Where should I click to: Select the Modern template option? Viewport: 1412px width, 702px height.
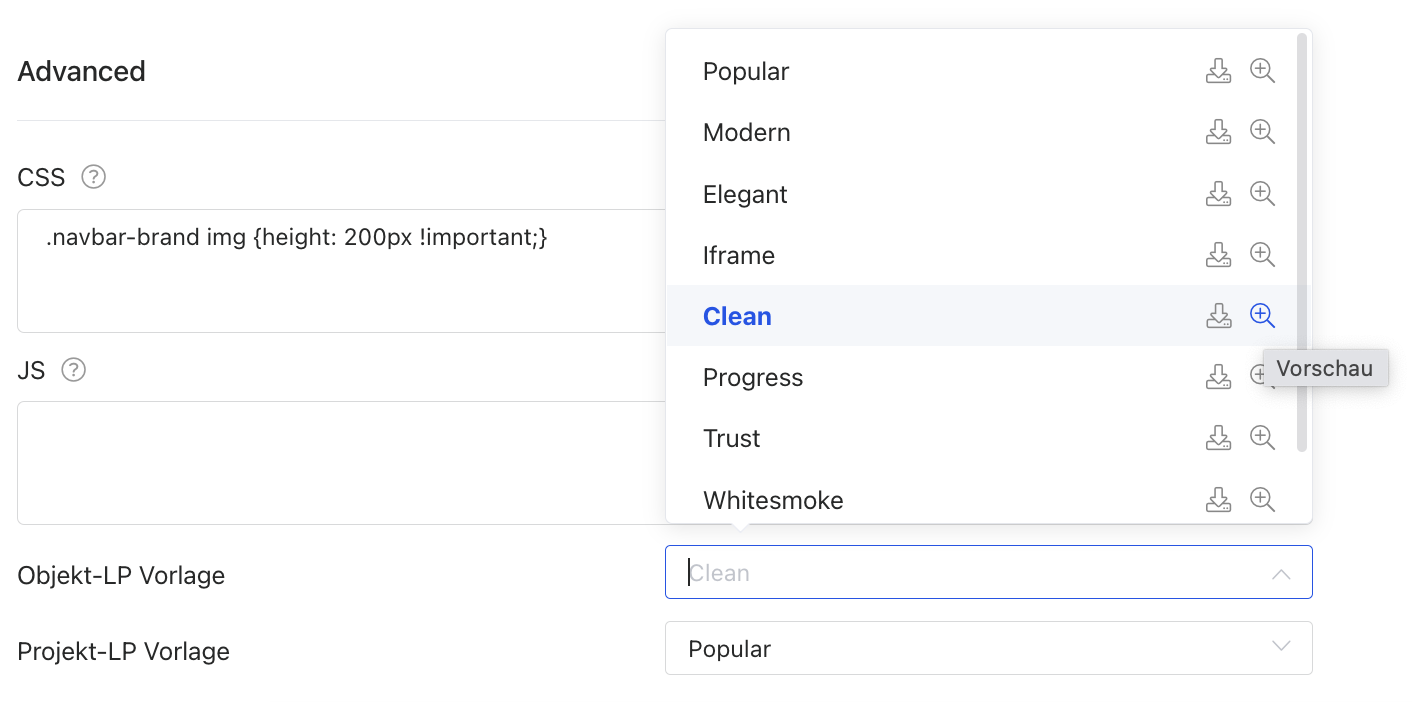[747, 133]
